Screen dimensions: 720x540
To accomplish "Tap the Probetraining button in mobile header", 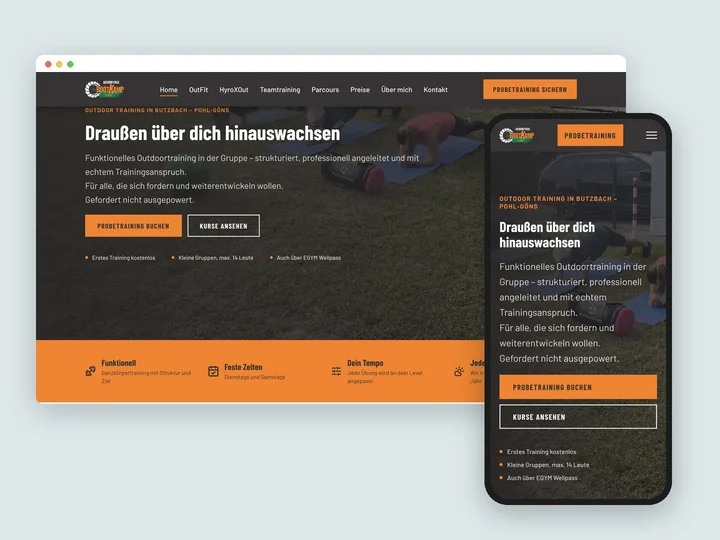I will (590, 135).
